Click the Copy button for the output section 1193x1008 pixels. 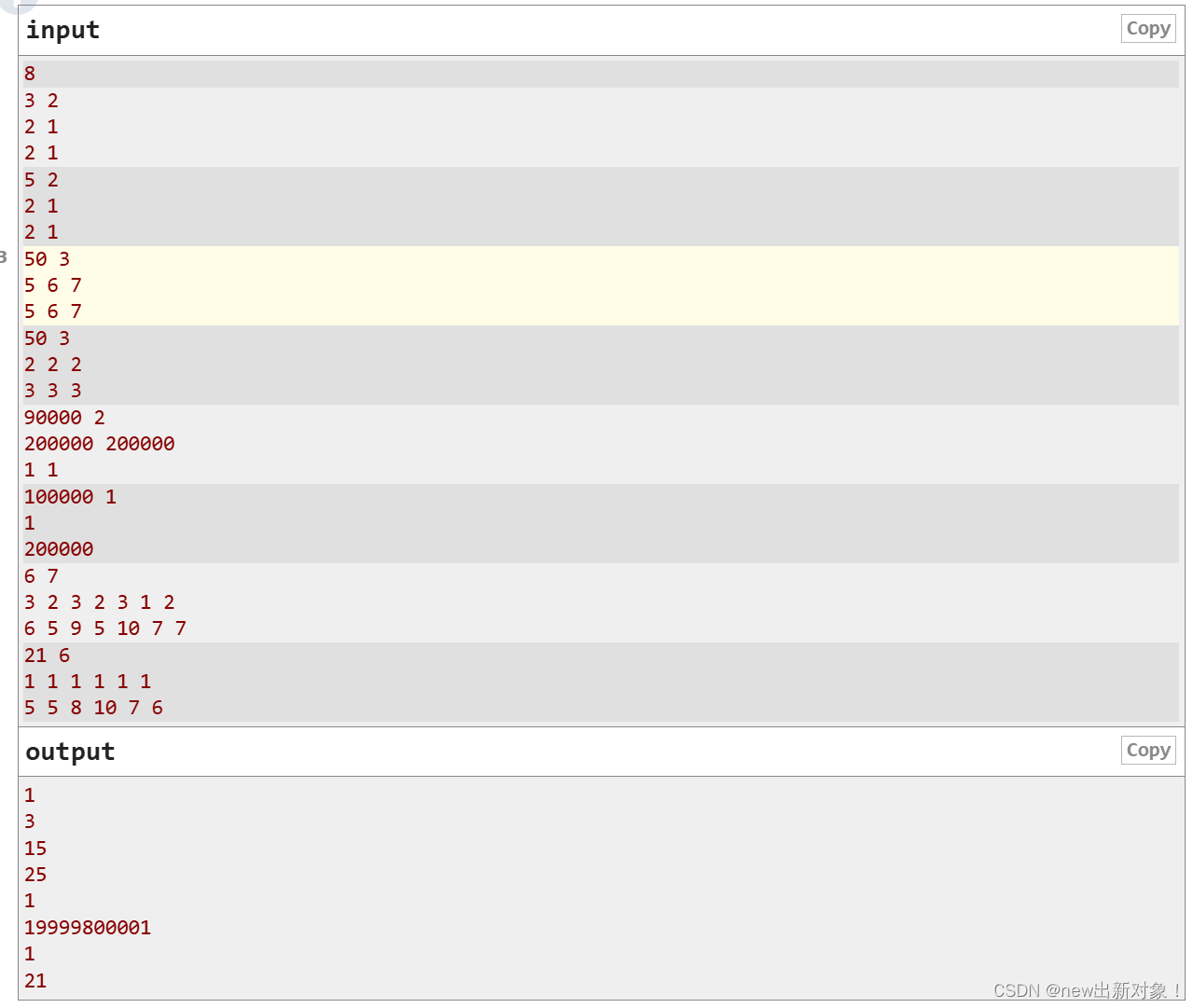(x=1147, y=750)
